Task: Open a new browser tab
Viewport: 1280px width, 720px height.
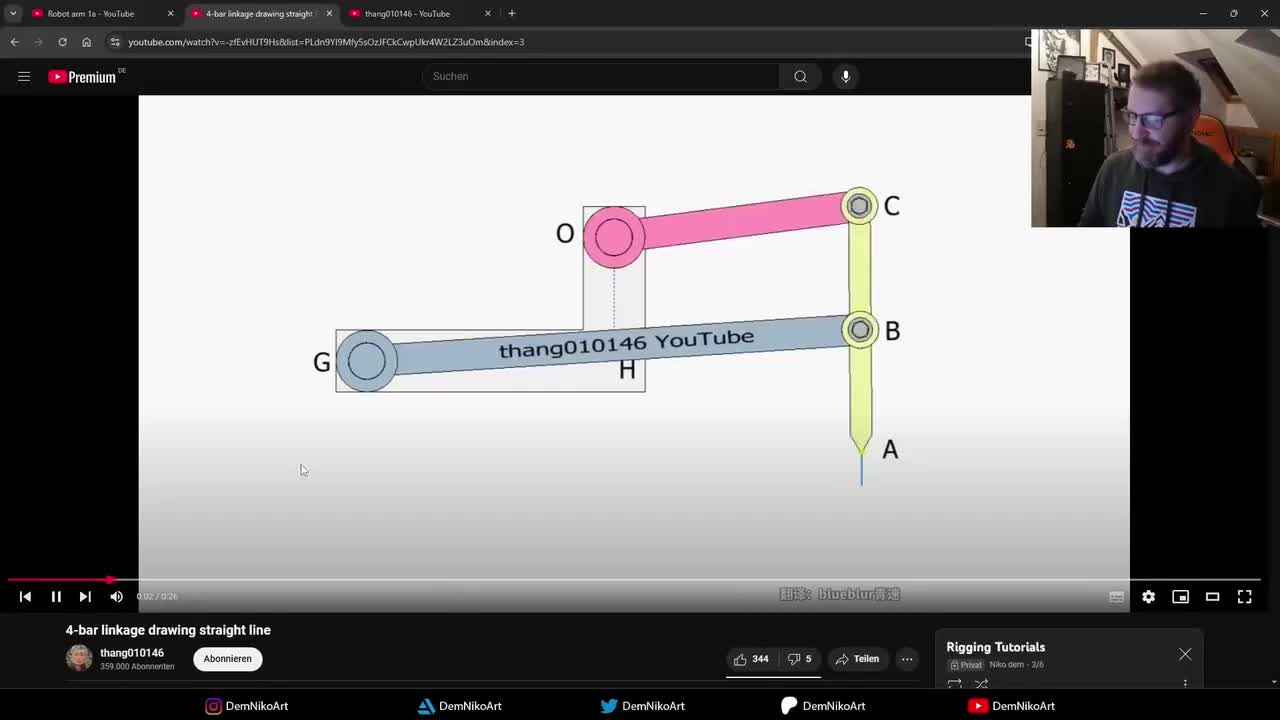Action: click(511, 14)
